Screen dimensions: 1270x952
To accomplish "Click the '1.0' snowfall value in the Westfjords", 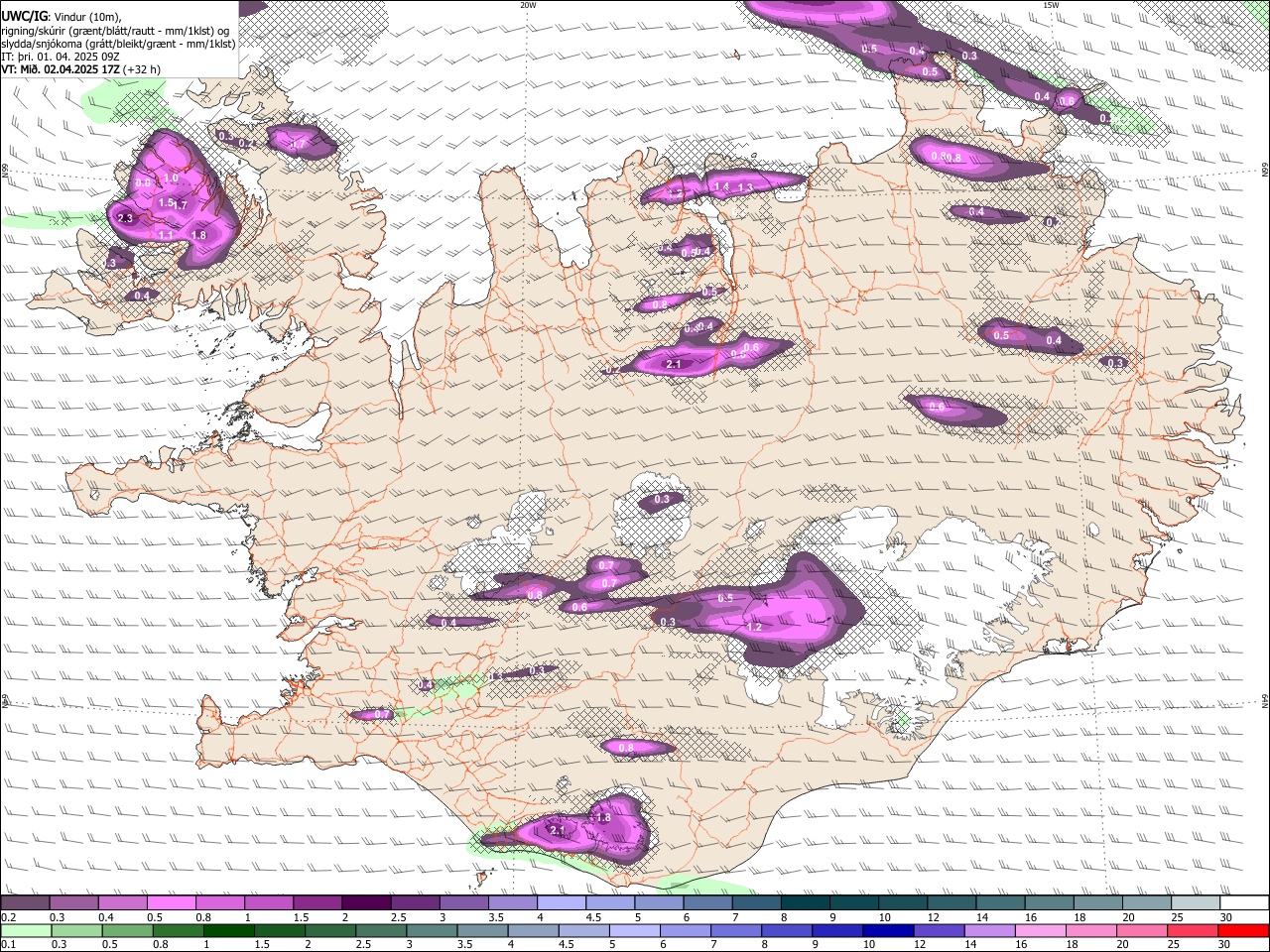I will pyautogui.click(x=171, y=178).
